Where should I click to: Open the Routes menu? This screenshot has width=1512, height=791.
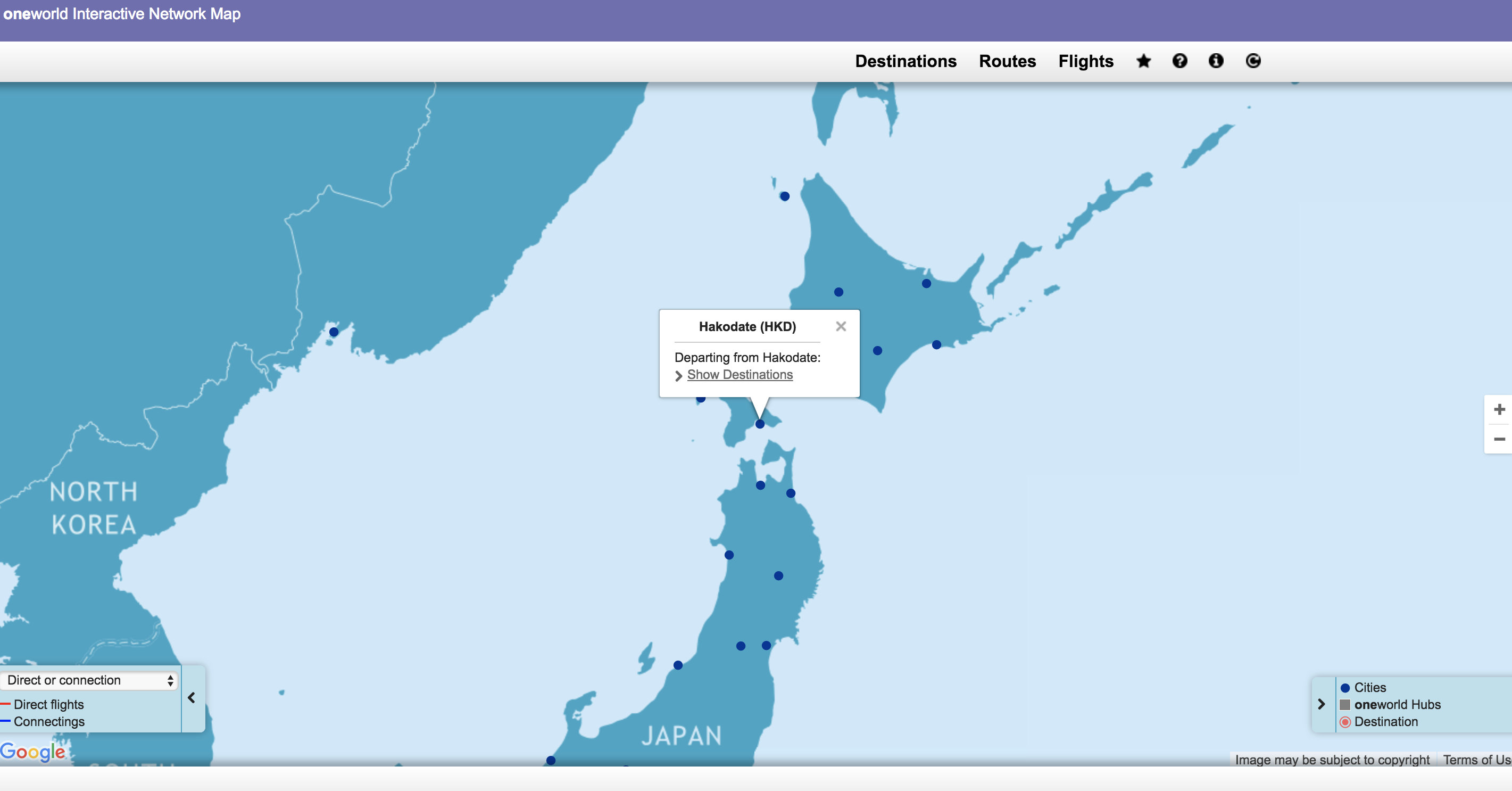1007,61
